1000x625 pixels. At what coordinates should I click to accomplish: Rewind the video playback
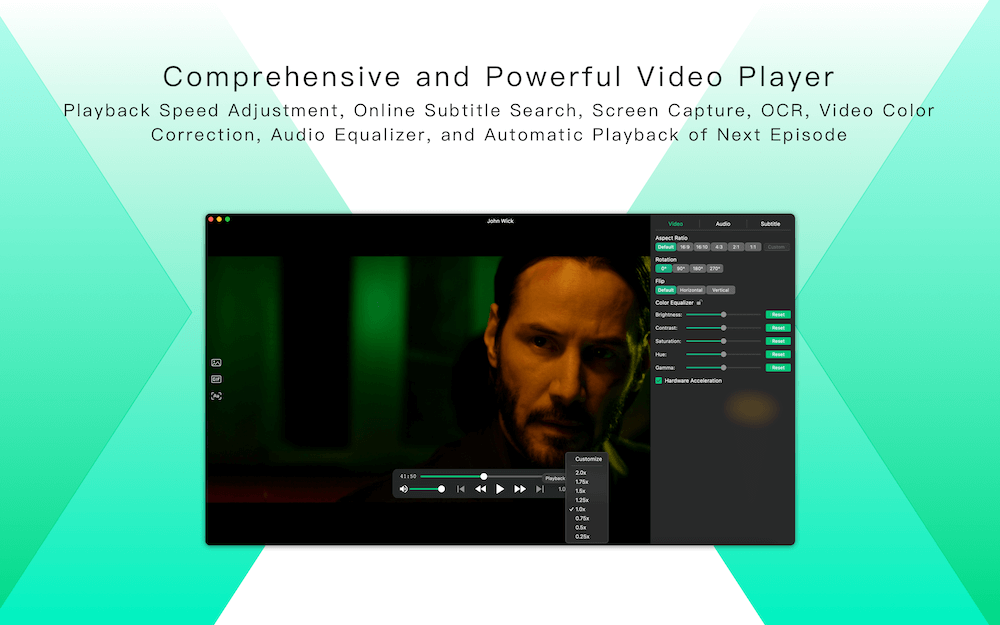pyautogui.click(x=481, y=489)
